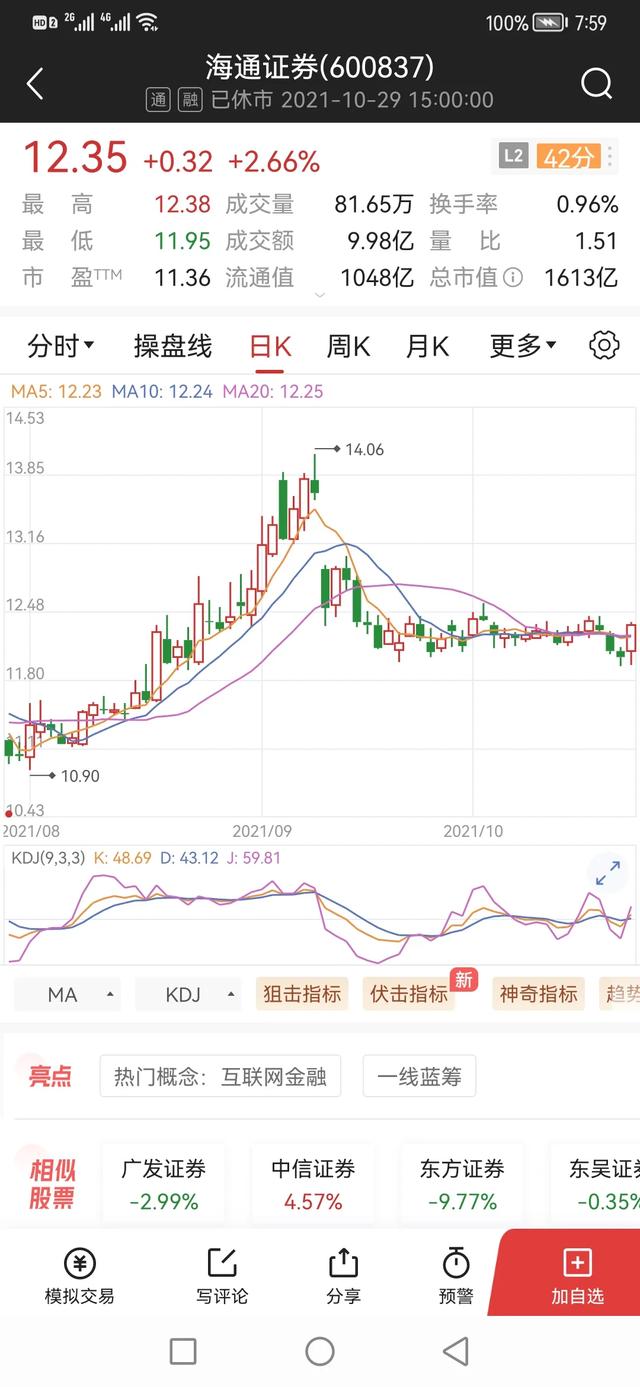
Task: Tap the 2021/09 date axis label
Action: point(262,830)
